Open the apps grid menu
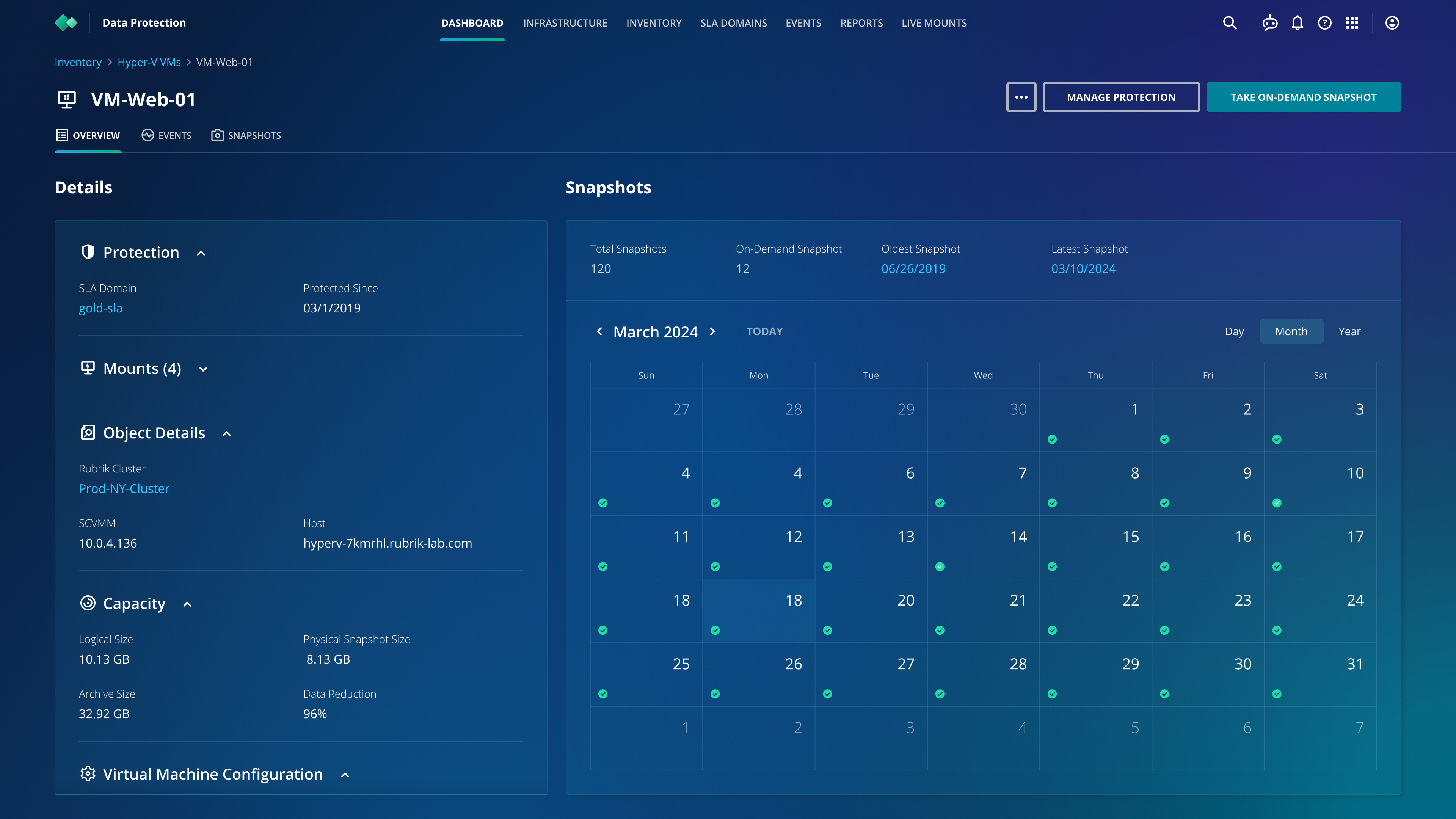The width and height of the screenshot is (1456, 819). coord(1352,23)
